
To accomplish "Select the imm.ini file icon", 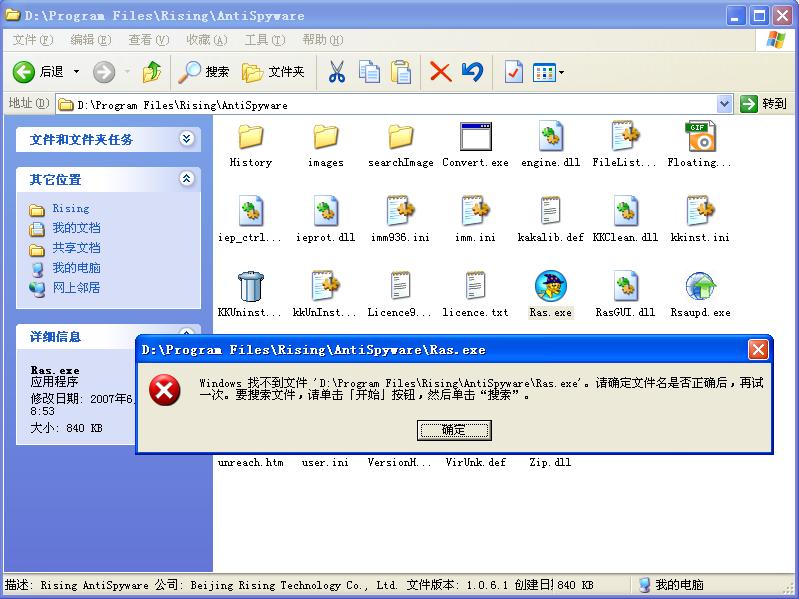I will point(475,211).
